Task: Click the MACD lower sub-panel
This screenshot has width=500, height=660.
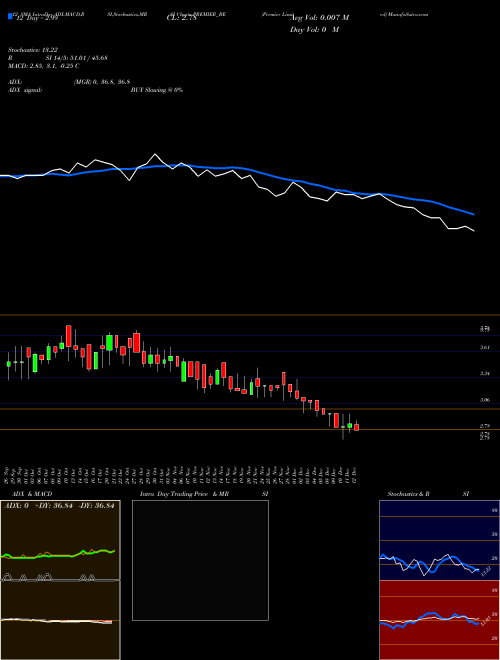Action: [x=60, y=620]
